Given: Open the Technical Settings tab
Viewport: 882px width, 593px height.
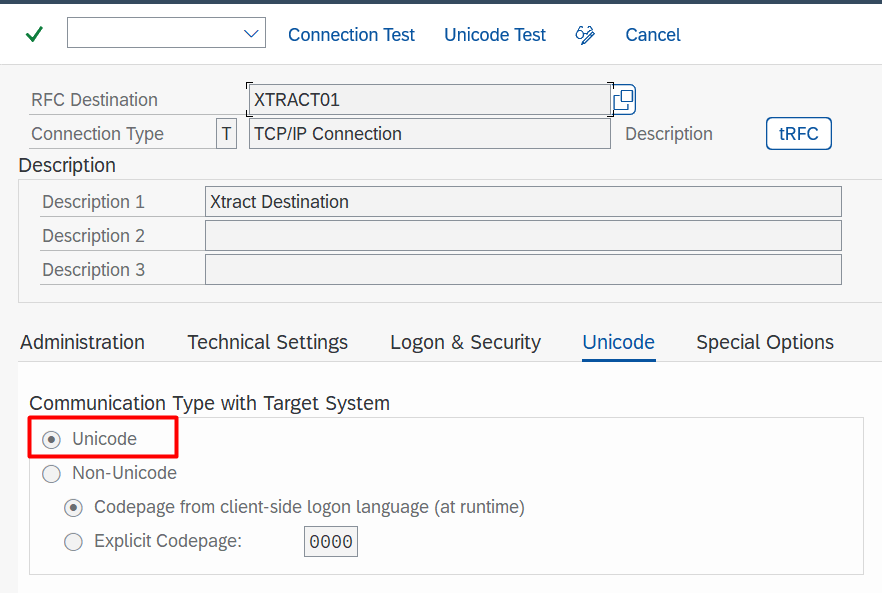Looking at the screenshot, I should [268, 342].
